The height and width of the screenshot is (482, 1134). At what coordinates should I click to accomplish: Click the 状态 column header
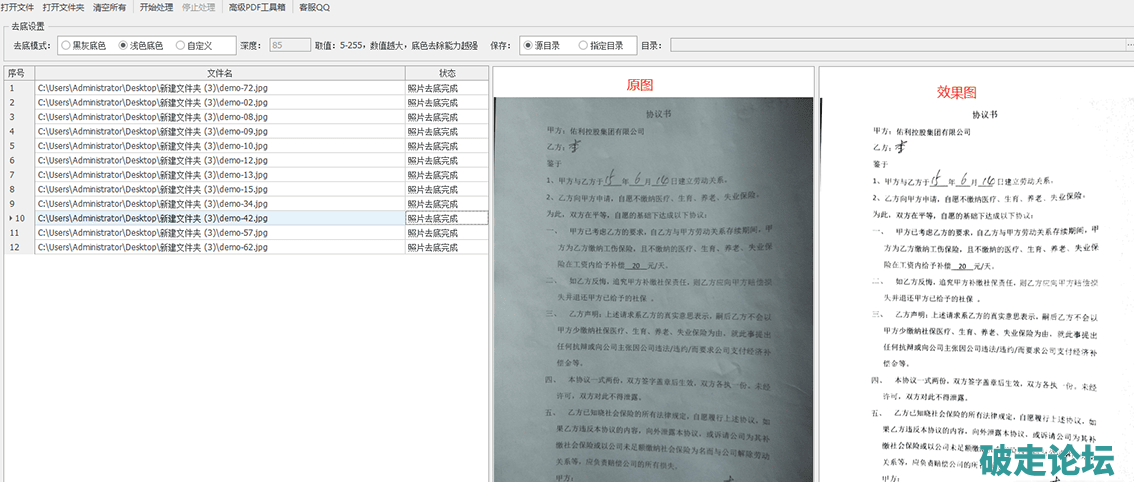click(x=447, y=73)
